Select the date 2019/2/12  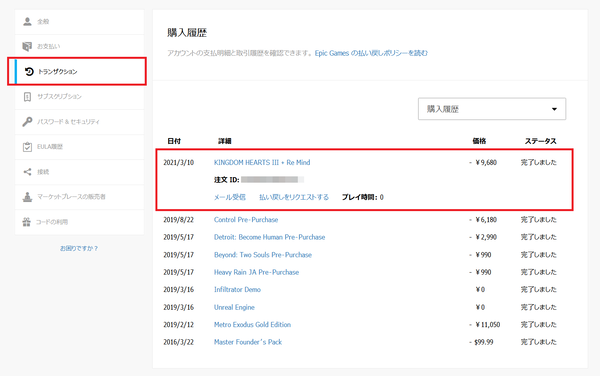179,325
